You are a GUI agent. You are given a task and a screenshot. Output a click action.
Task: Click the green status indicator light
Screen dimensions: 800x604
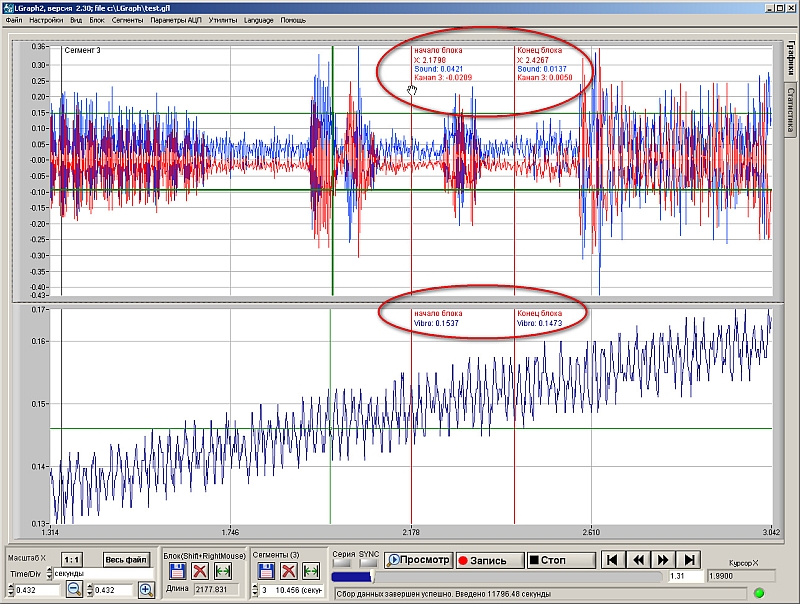tap(759, 593)
